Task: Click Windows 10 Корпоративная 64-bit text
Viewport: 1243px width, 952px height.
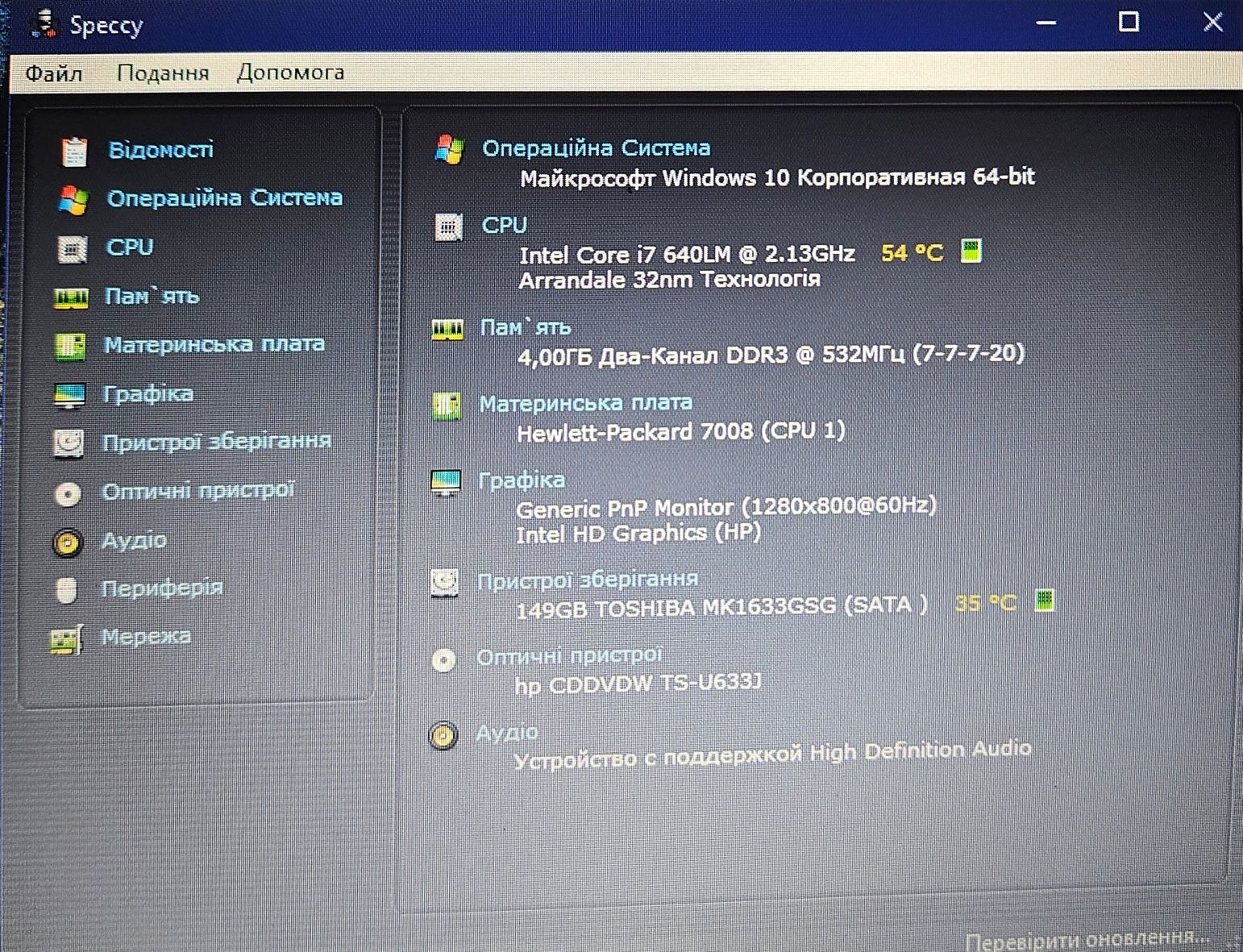Action: (x=777, y=177)
